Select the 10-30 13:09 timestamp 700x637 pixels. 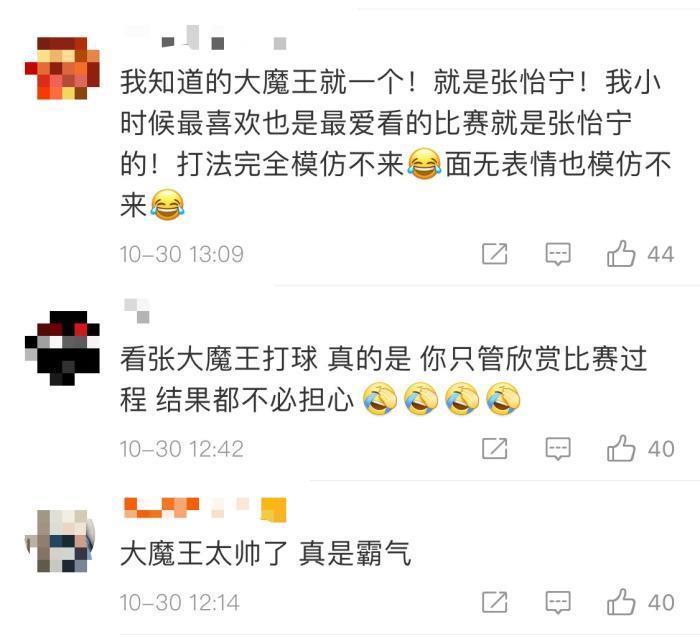click(x=182, y=254)
